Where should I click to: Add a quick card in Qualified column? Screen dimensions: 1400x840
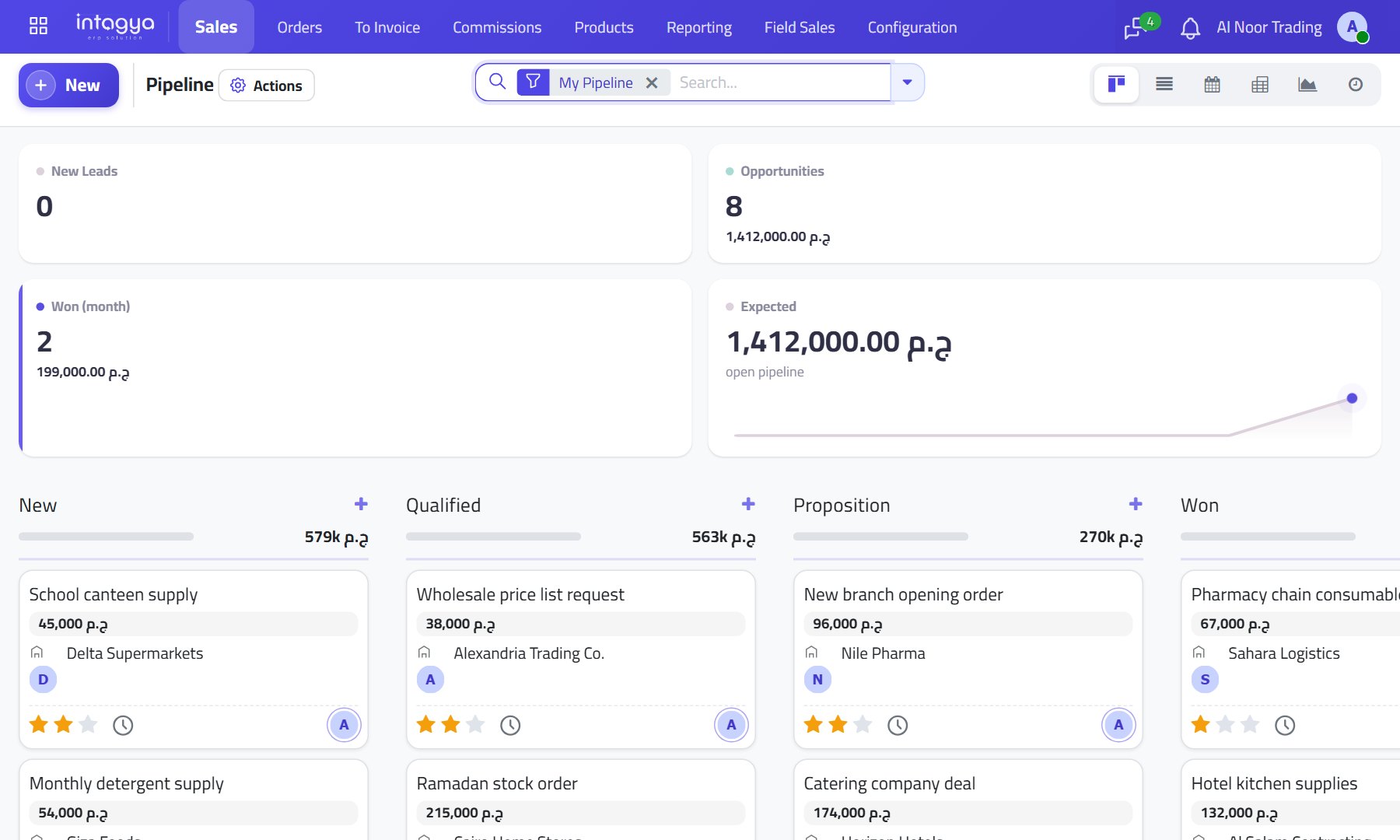click(748, 504)
